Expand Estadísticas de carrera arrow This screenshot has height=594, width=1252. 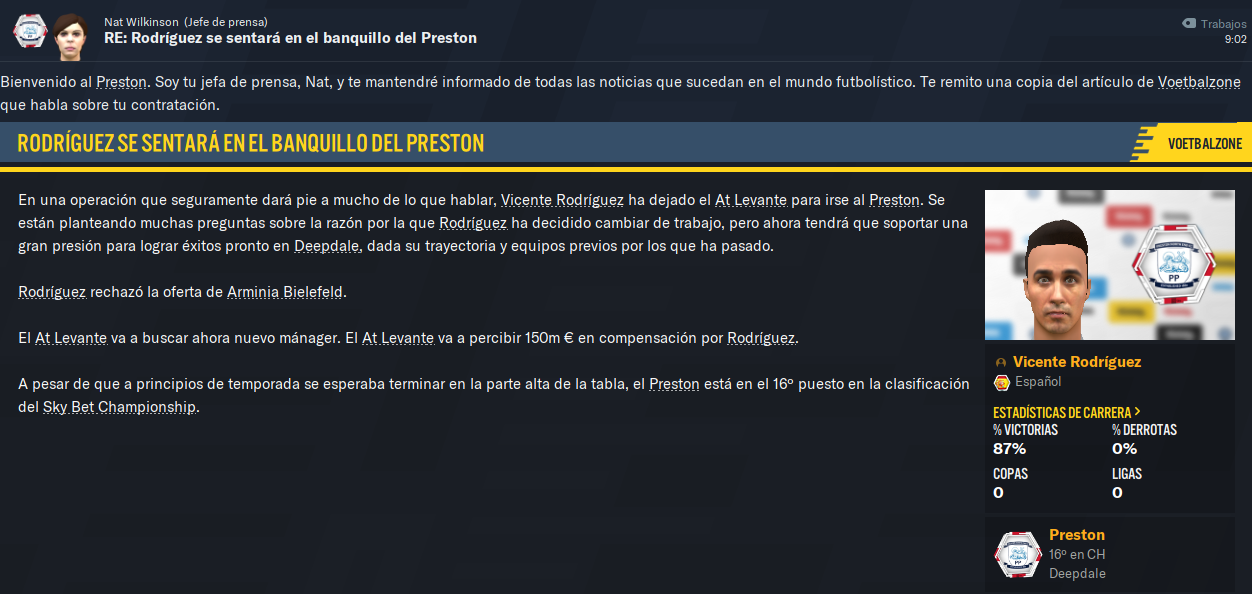pyautogui.click(x=1138, y=412)
